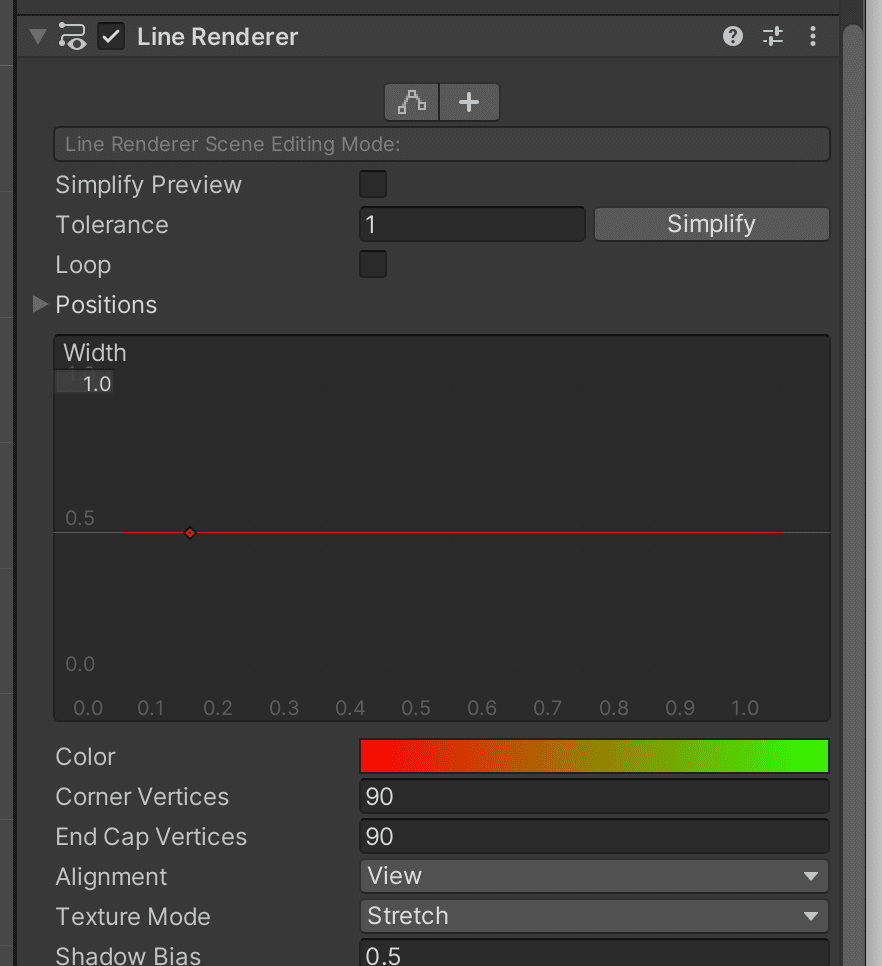Collapse the Line Renderer component foldout
The image size is (882, 966).
click(x=38, y=37)
